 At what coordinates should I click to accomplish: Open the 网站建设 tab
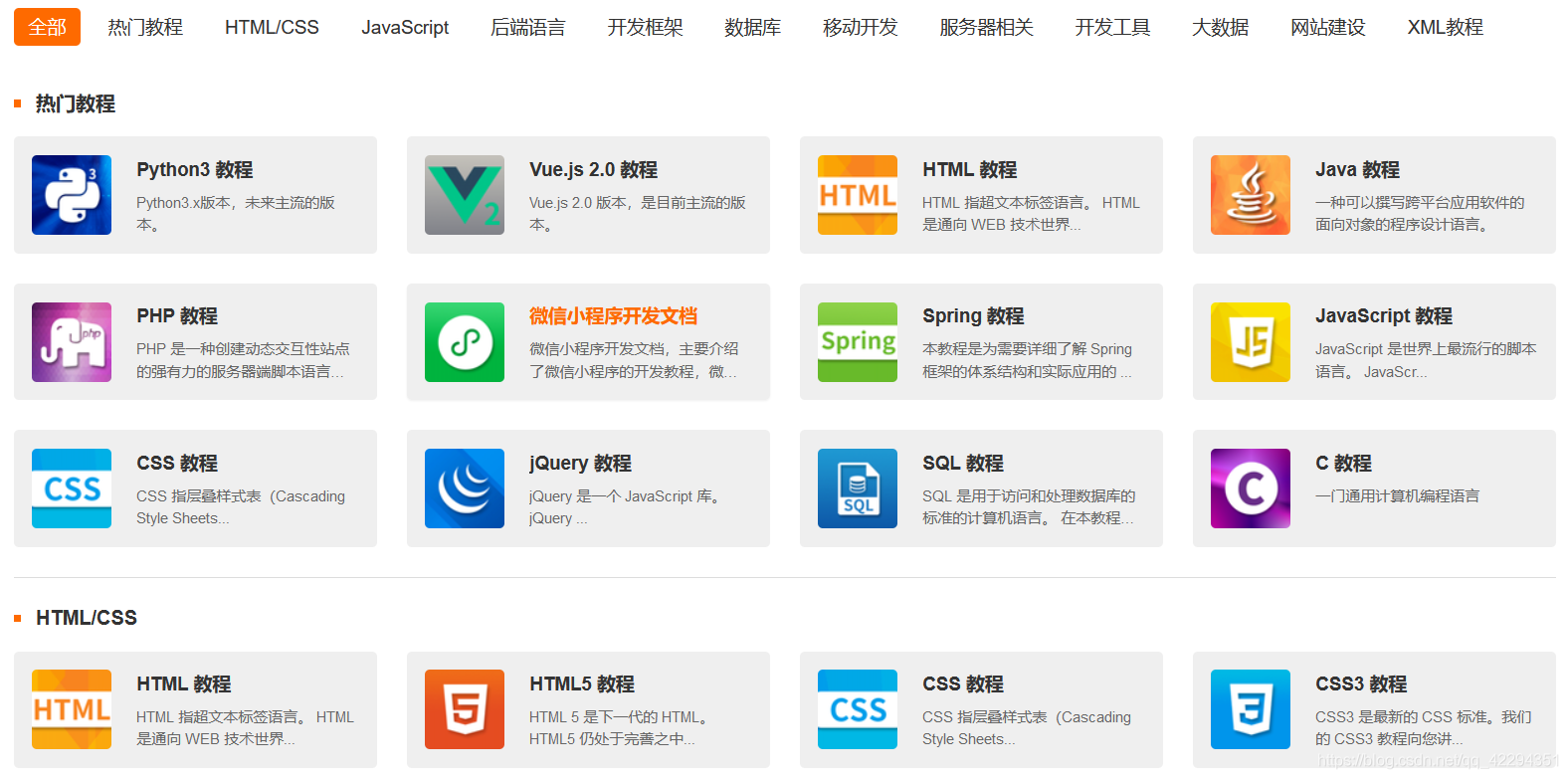tap(1328, 27)
